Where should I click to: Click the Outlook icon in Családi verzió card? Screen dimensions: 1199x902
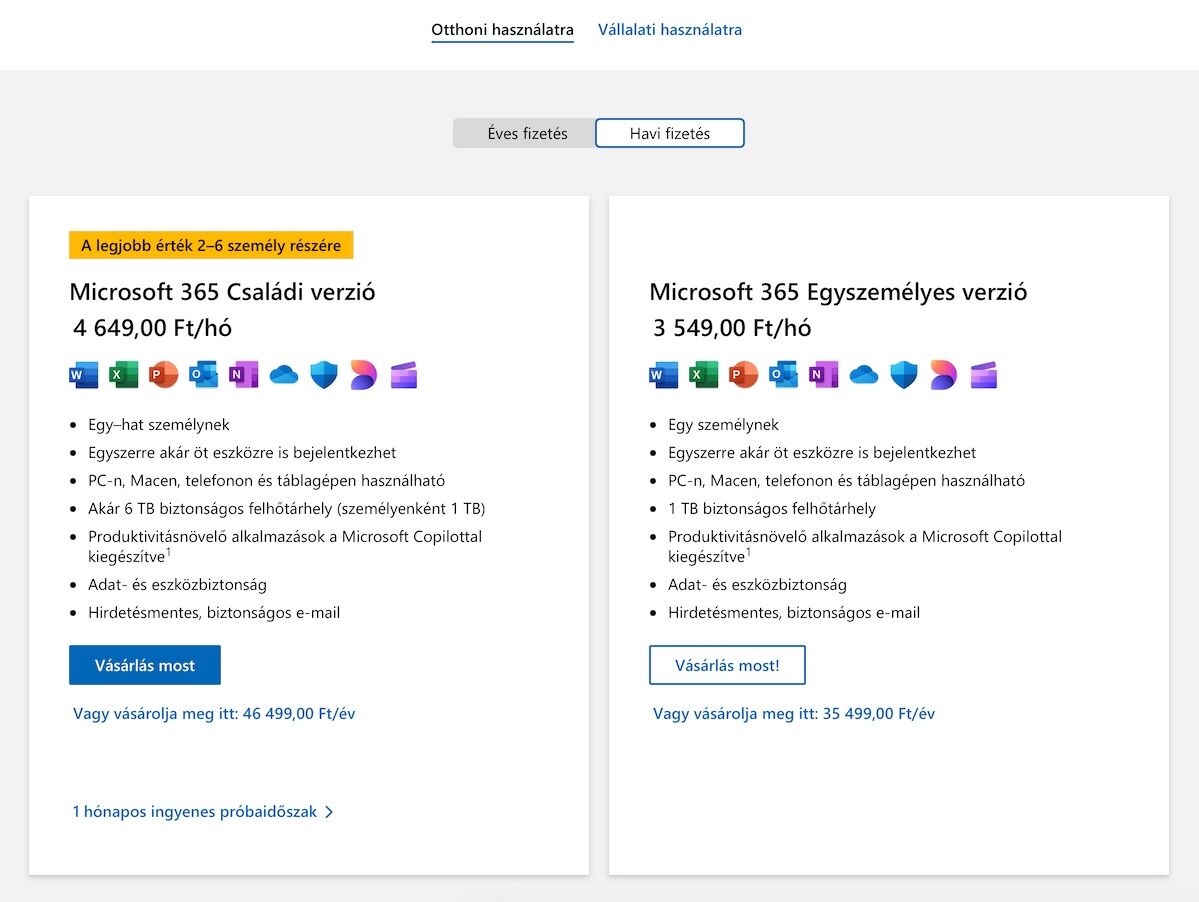203,375
